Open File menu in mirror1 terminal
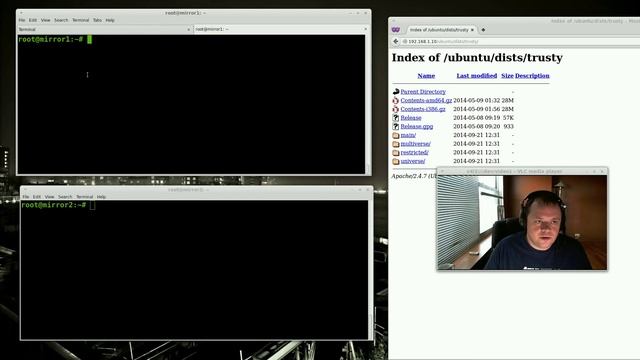Viewport: 640px width, 360px height. click(22, 20)
